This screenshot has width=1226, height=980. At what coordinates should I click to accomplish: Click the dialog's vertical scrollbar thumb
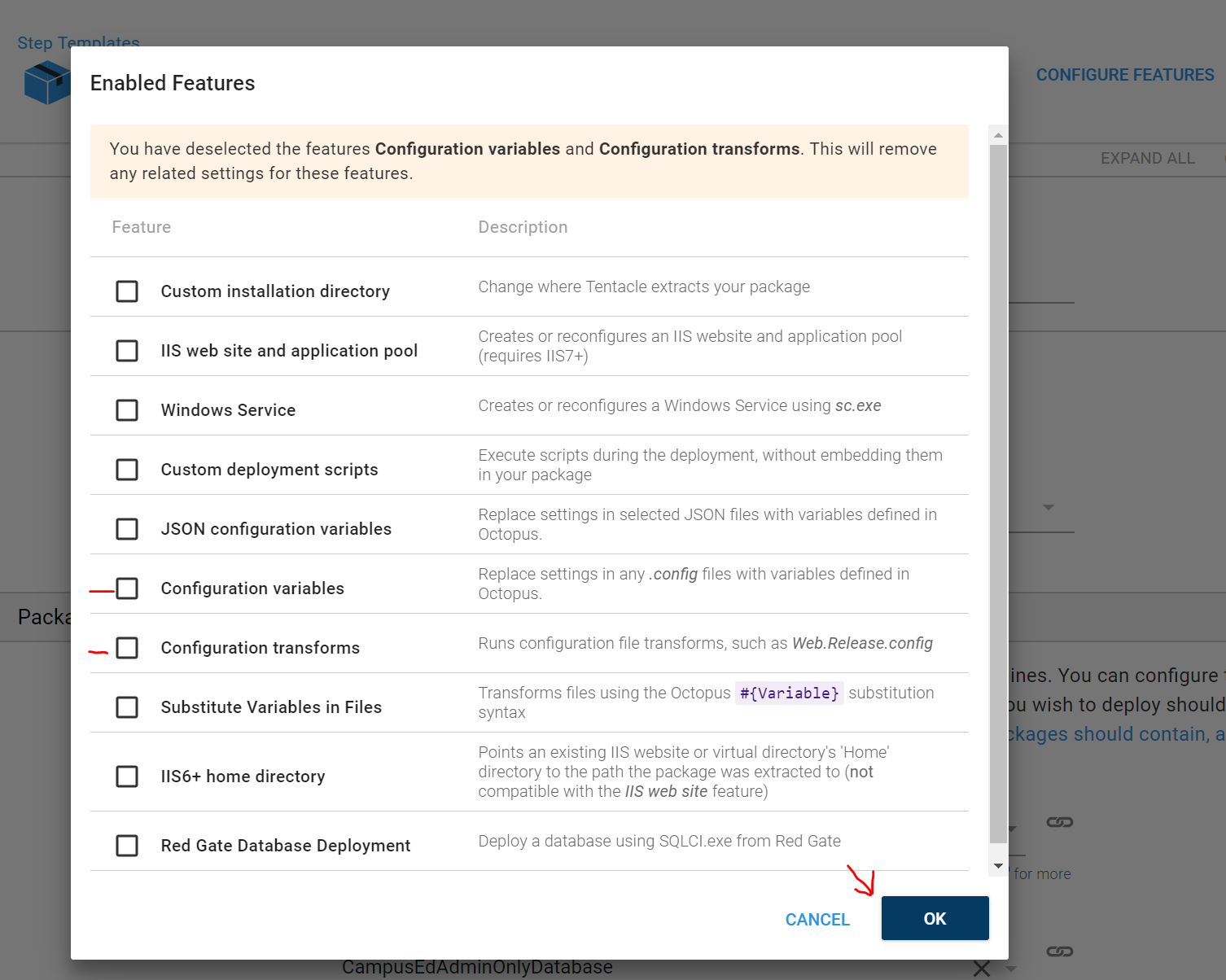point(998,495)
